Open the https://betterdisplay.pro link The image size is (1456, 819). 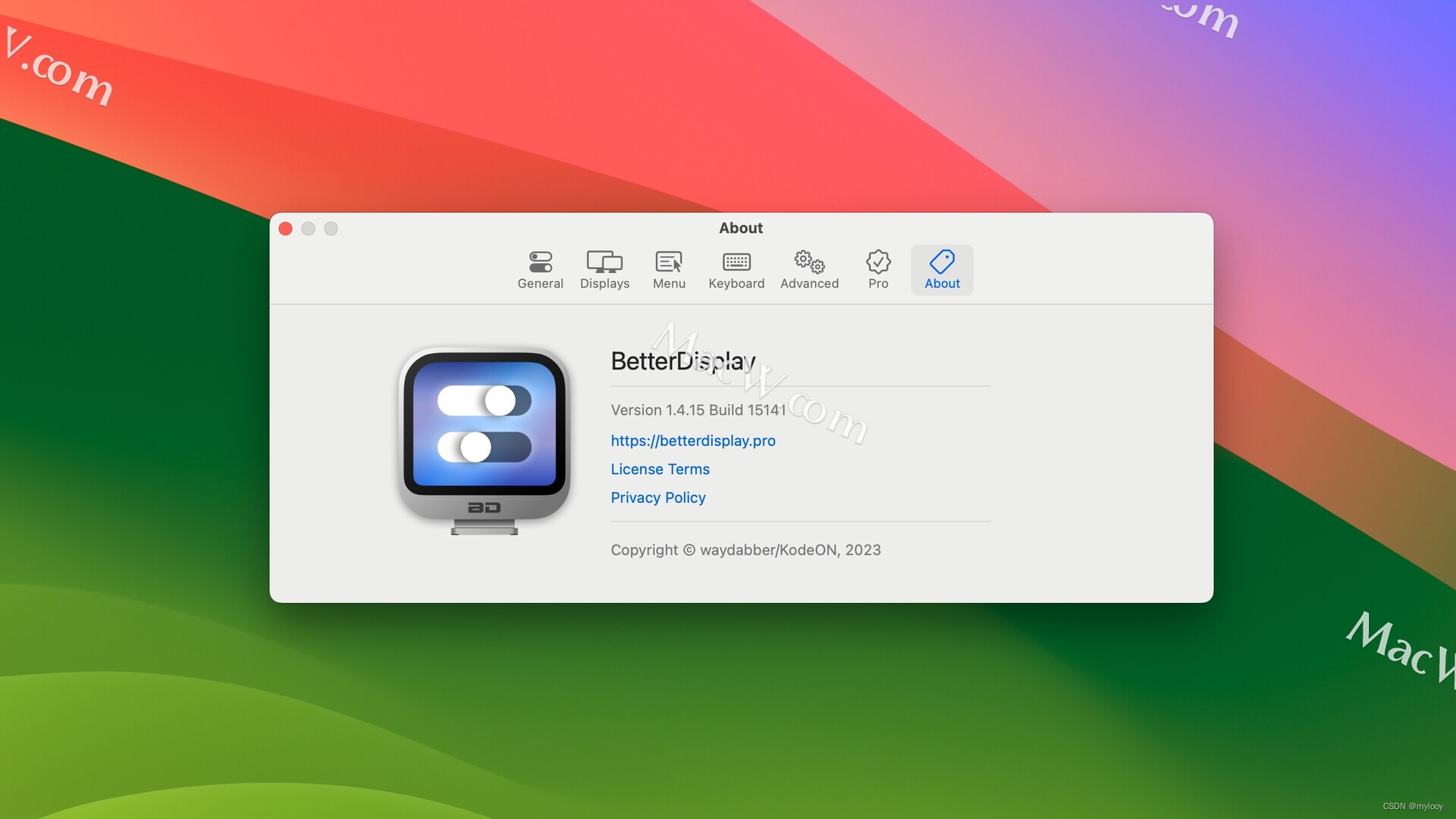(693, 441)
